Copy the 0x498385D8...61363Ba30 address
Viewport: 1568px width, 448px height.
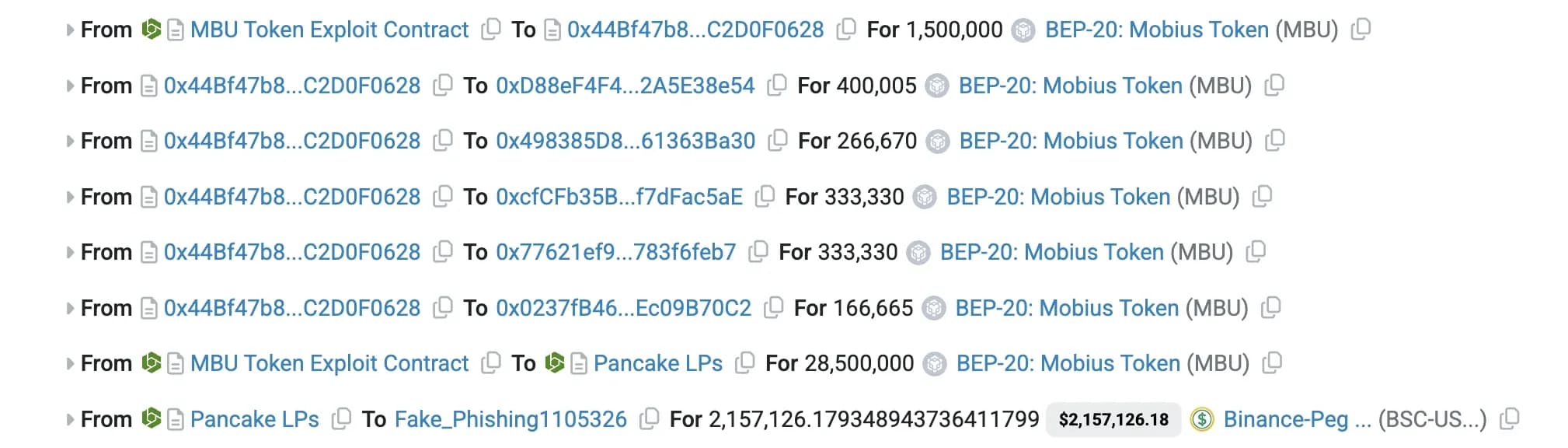pos(778,140)
